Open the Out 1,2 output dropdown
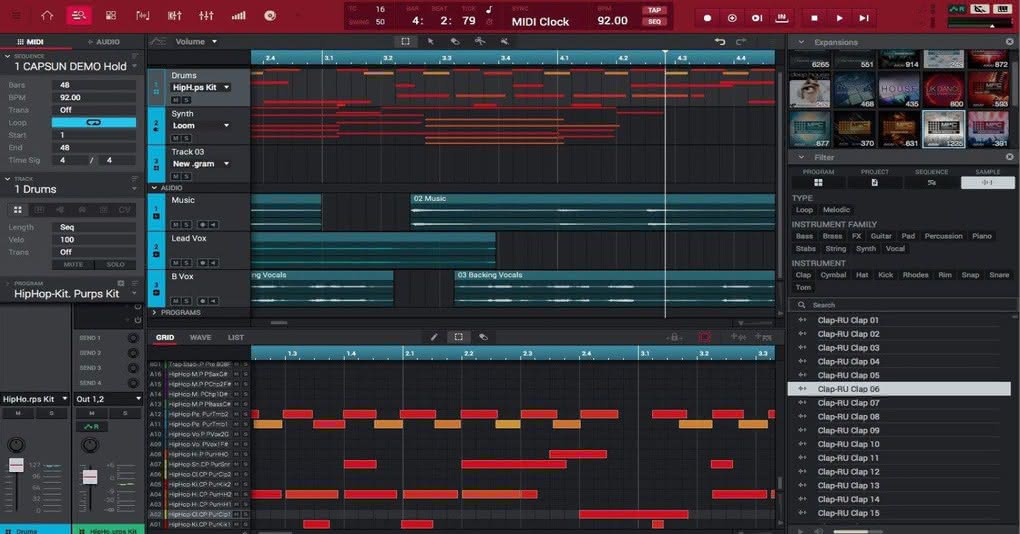 click(x=108, y=399)
